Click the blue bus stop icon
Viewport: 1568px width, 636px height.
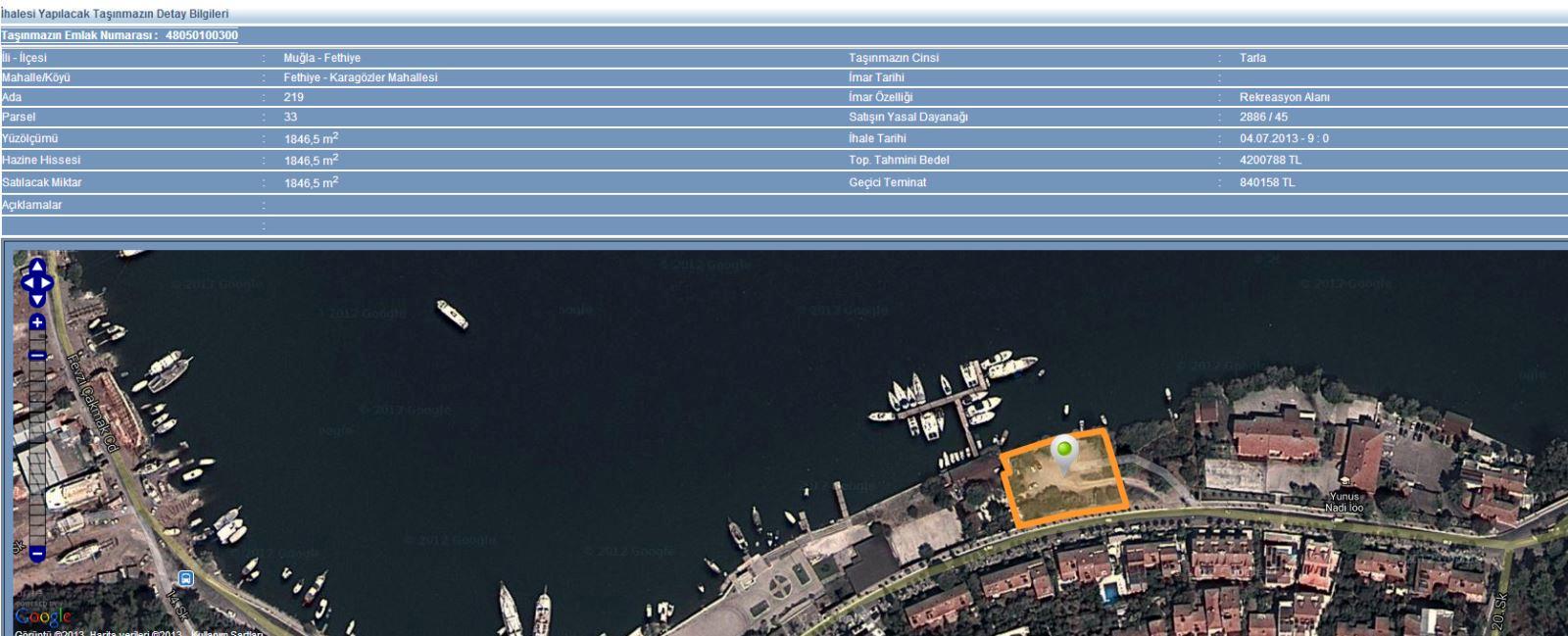pyautogui.click(x=186, y=578)
